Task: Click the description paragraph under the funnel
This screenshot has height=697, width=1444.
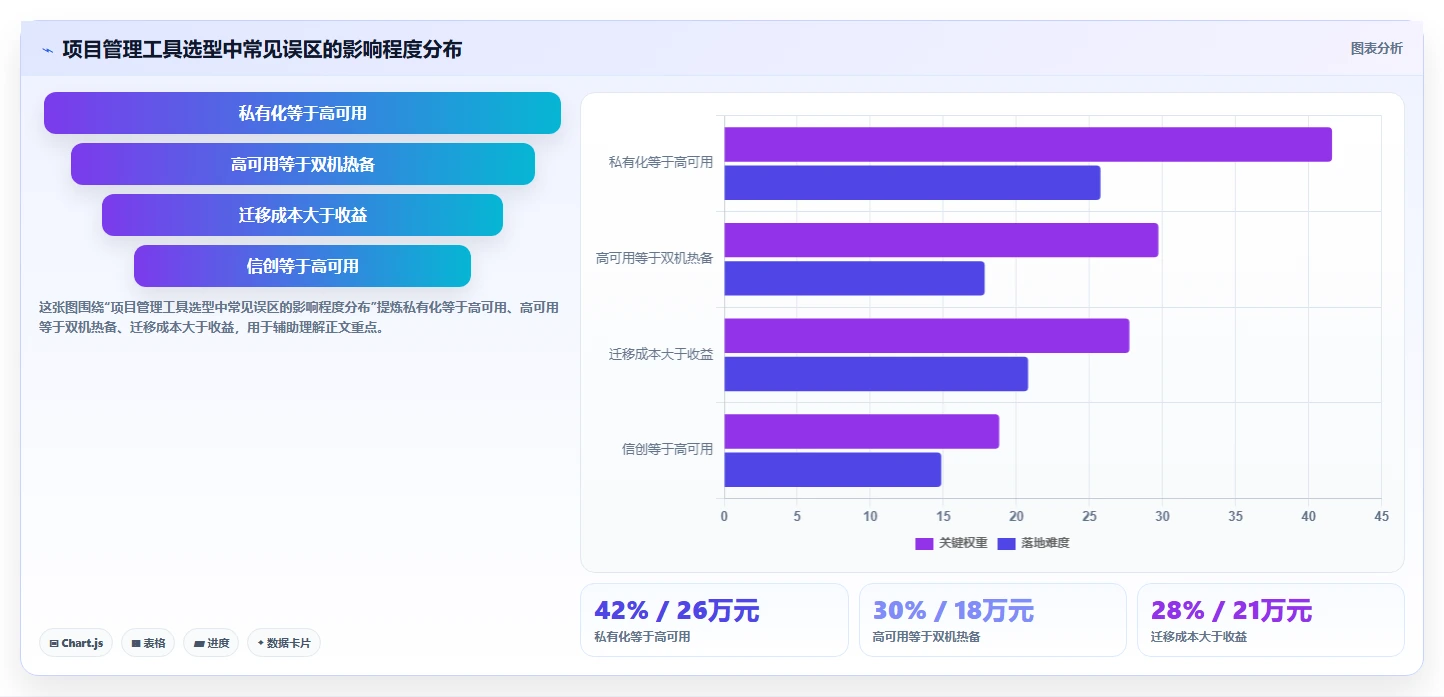Action: [x=299, y=317]
